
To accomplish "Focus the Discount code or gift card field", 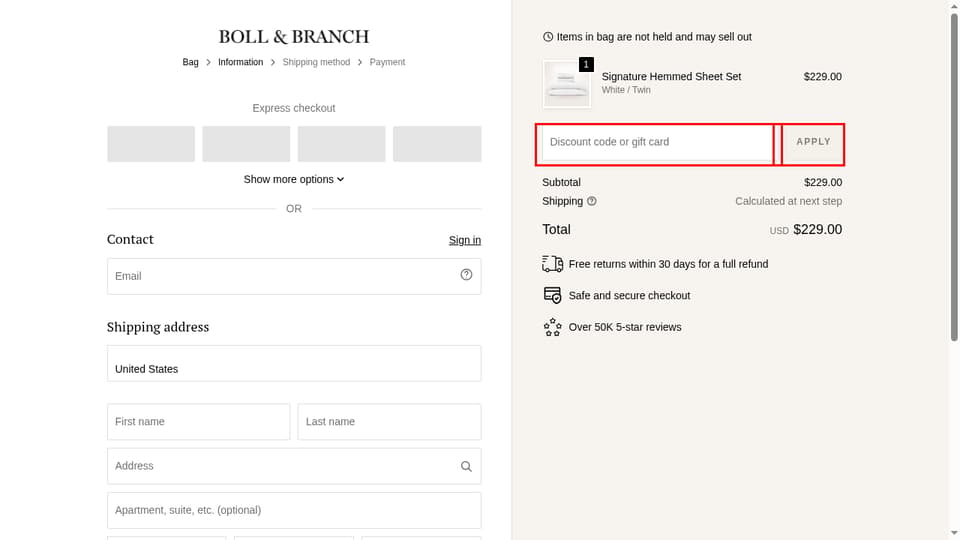I will coord(658,142).
